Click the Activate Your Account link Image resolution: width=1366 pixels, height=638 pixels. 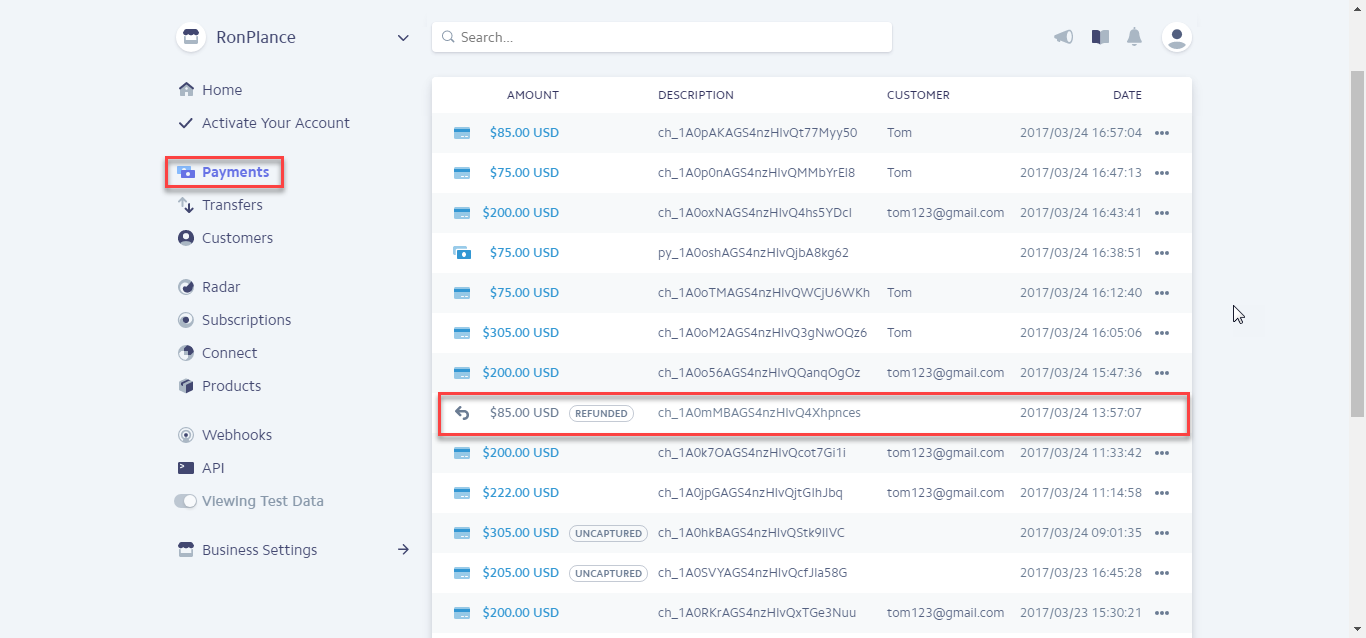(275, 123)
